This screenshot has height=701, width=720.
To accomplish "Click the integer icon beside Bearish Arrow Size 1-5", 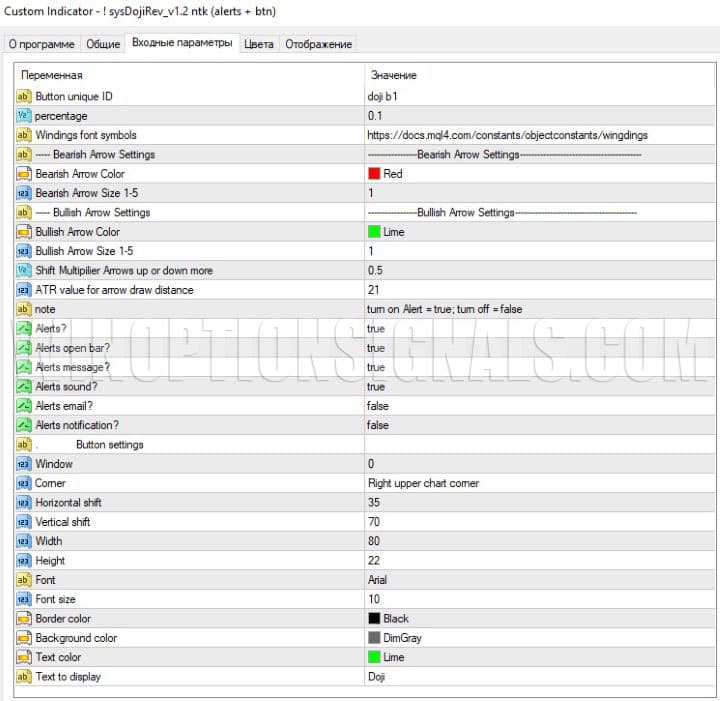I will [24, 193].
